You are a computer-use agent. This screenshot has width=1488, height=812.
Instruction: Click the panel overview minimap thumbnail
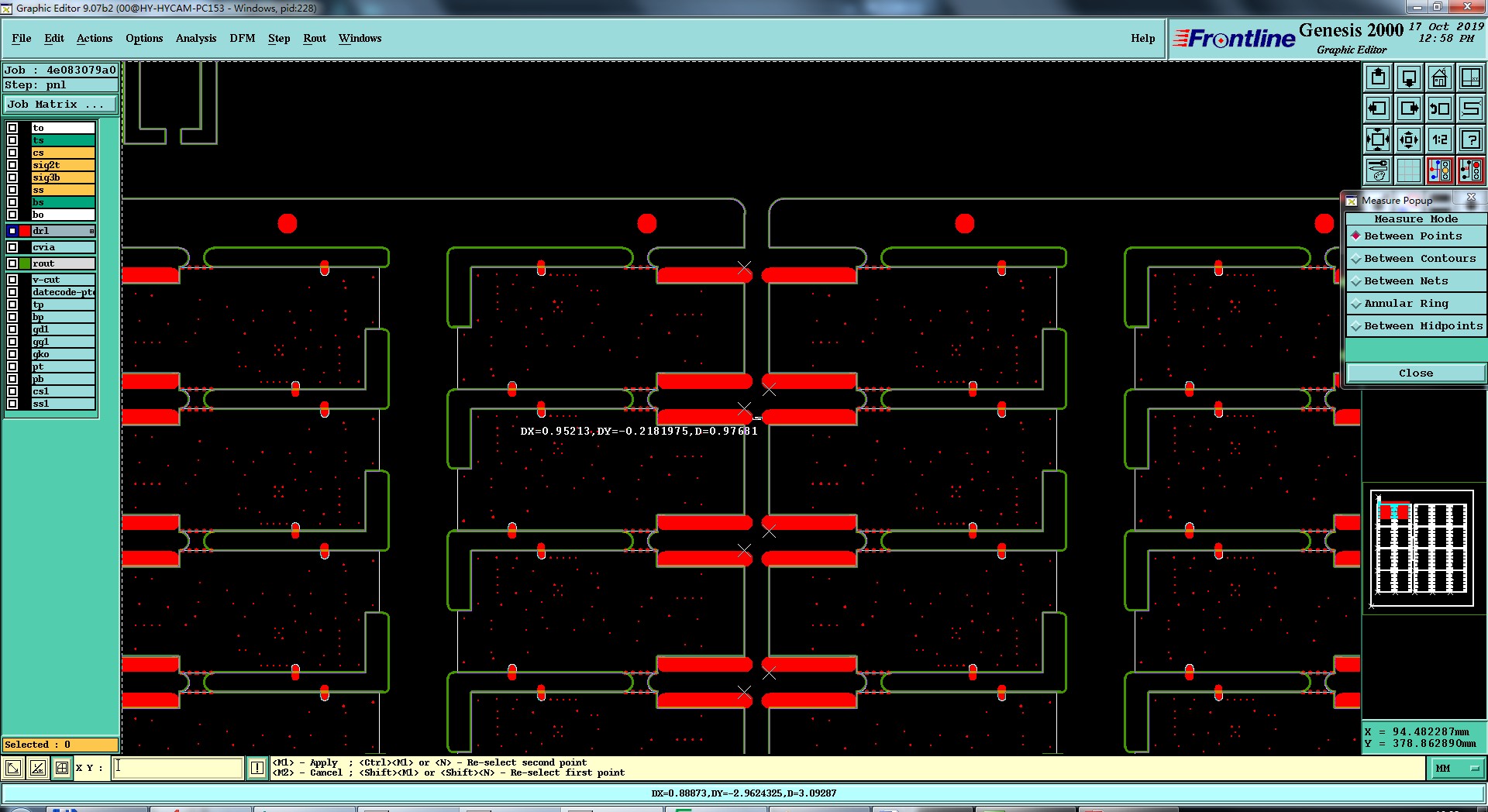click(x=1422, y=548)
